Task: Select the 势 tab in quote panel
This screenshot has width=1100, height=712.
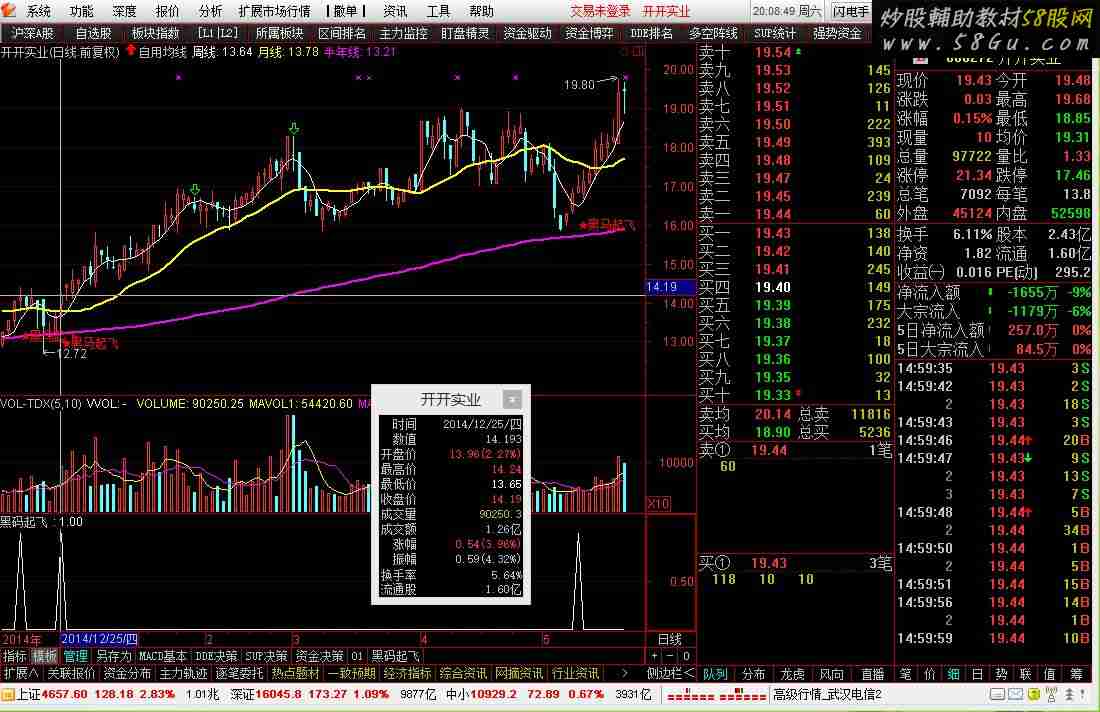Action: click(x=1001, y=674)
